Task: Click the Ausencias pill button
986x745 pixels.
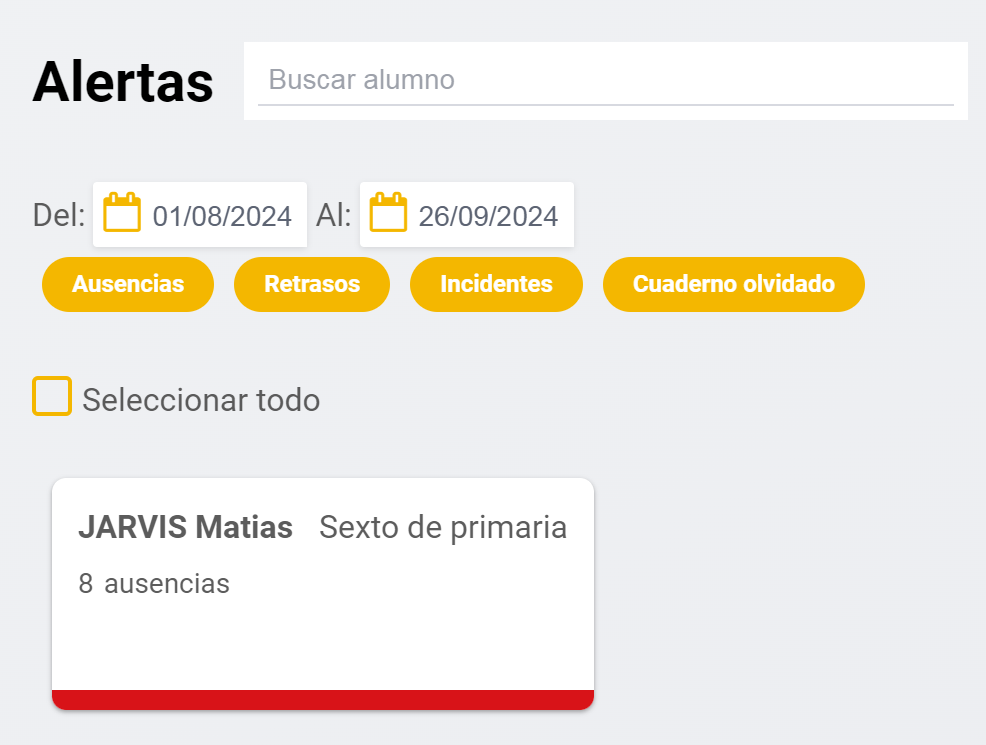Action: [x=127, y=284]
